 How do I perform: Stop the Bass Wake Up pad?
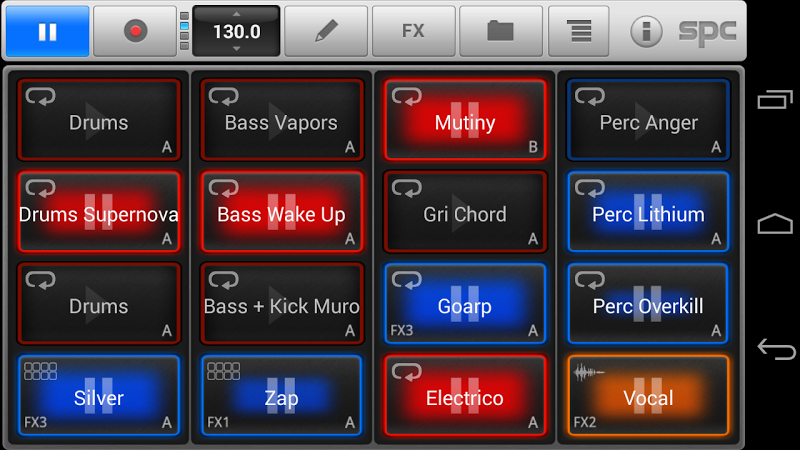pyautogui.click(x=282, y=212)
